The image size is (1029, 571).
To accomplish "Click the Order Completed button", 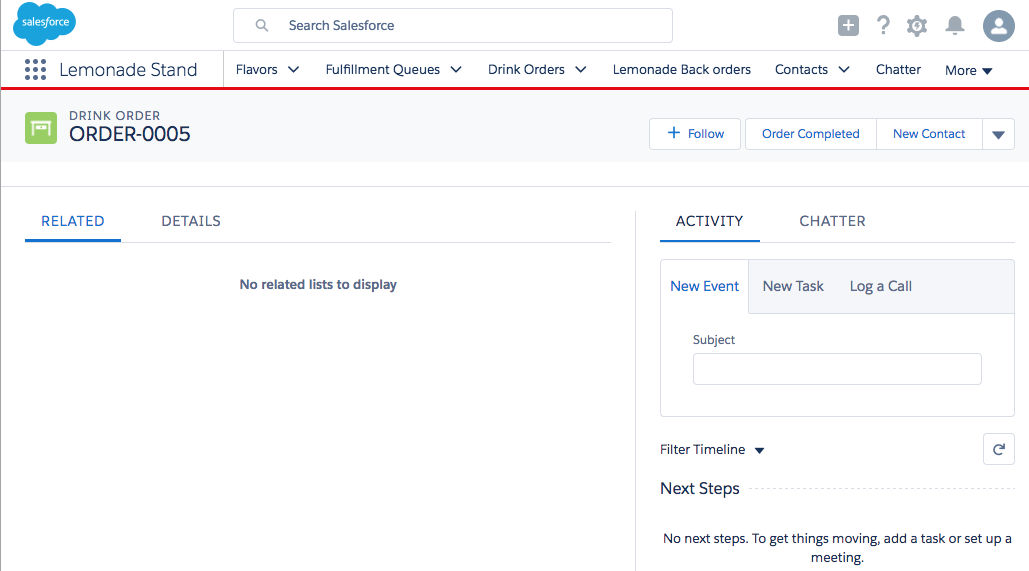I will (x=810, y=134).
